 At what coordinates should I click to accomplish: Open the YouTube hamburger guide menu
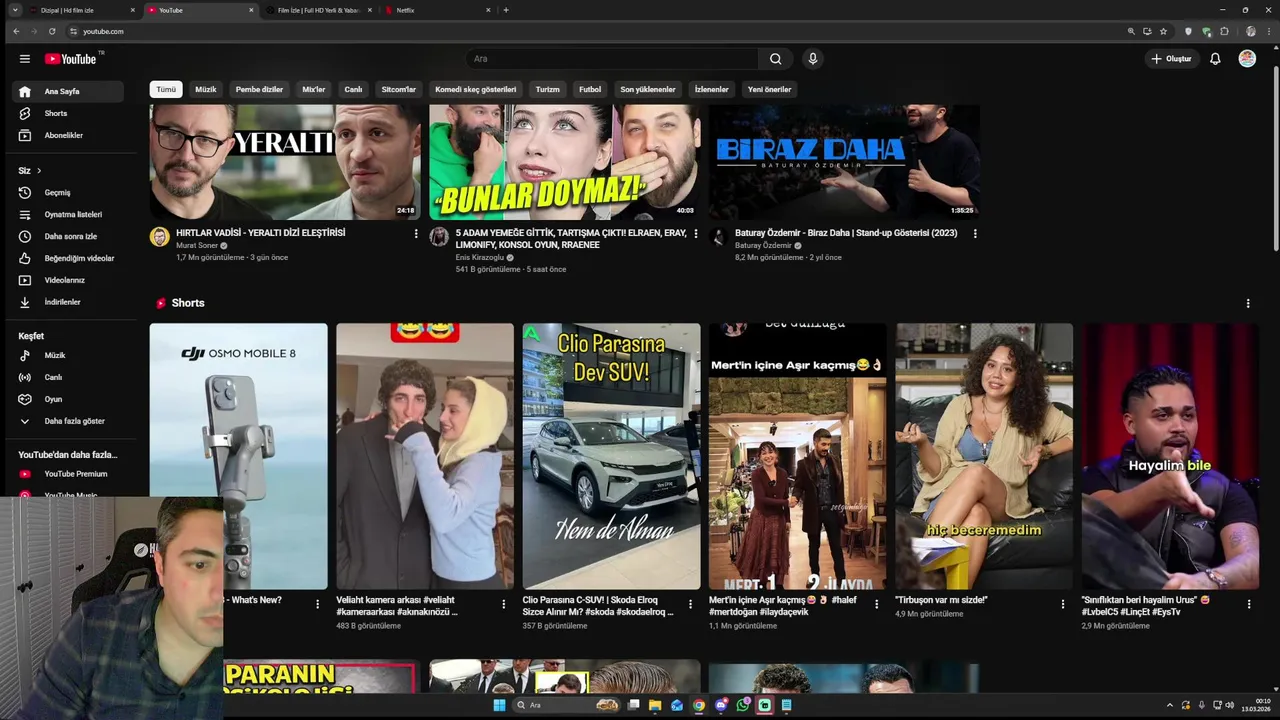[x=24, y=59]
